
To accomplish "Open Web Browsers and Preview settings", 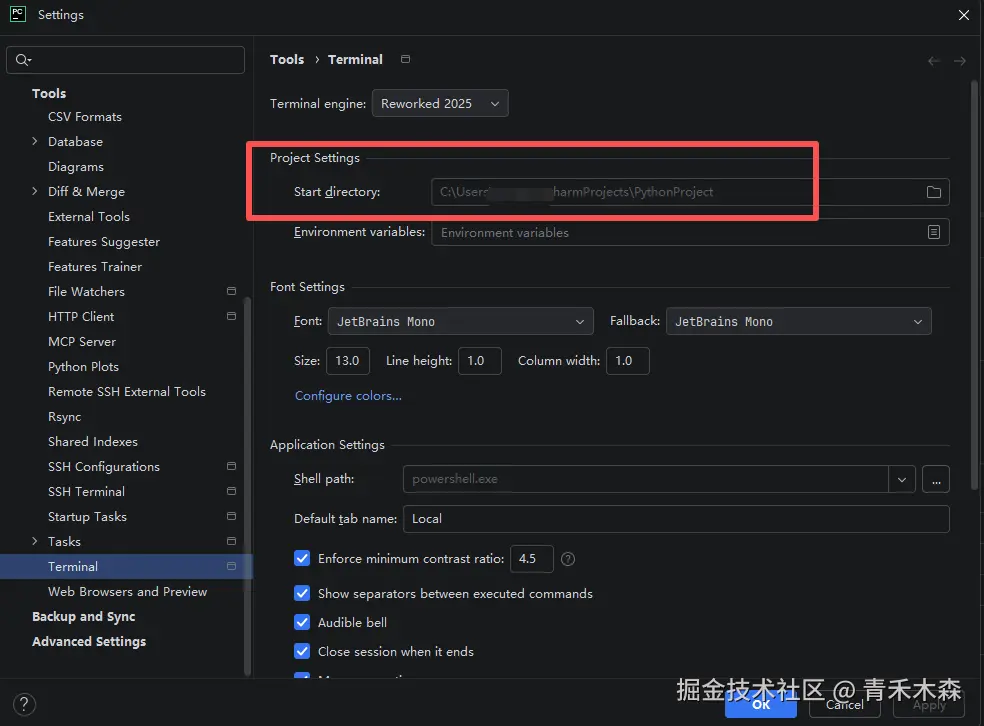I will [127, 592].
